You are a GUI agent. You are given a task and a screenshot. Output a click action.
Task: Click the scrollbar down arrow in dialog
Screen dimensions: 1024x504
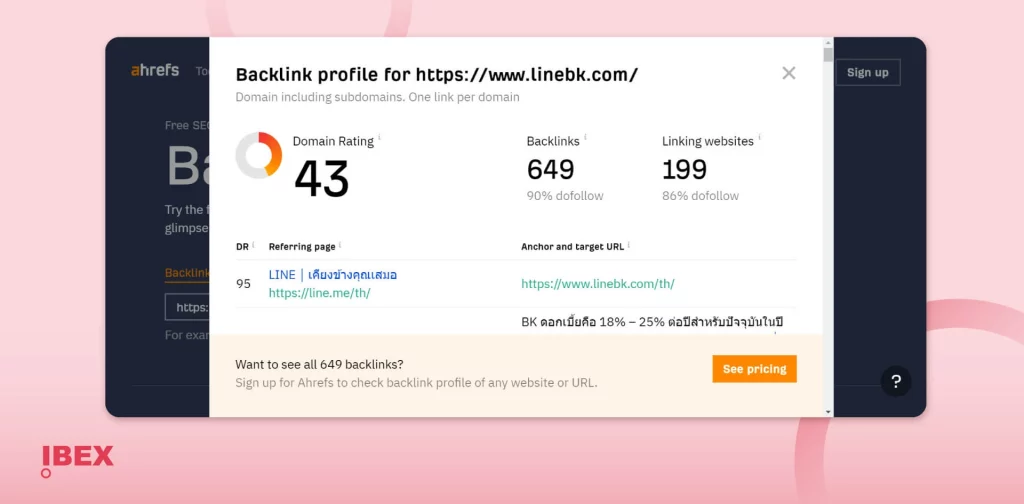click(828, 412)
